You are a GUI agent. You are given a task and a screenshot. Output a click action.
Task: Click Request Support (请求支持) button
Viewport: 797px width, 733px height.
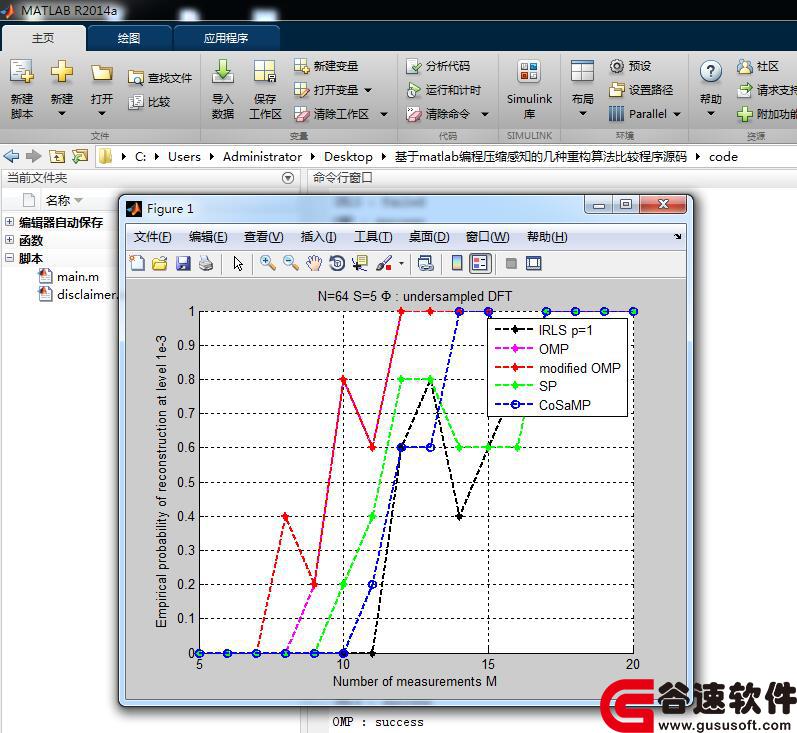click(x=767, y=90)
